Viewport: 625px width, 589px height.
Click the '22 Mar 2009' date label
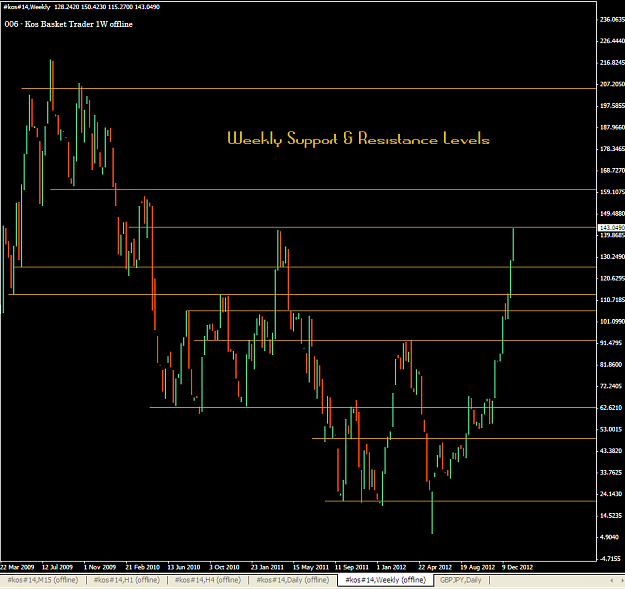pos(17,567)
